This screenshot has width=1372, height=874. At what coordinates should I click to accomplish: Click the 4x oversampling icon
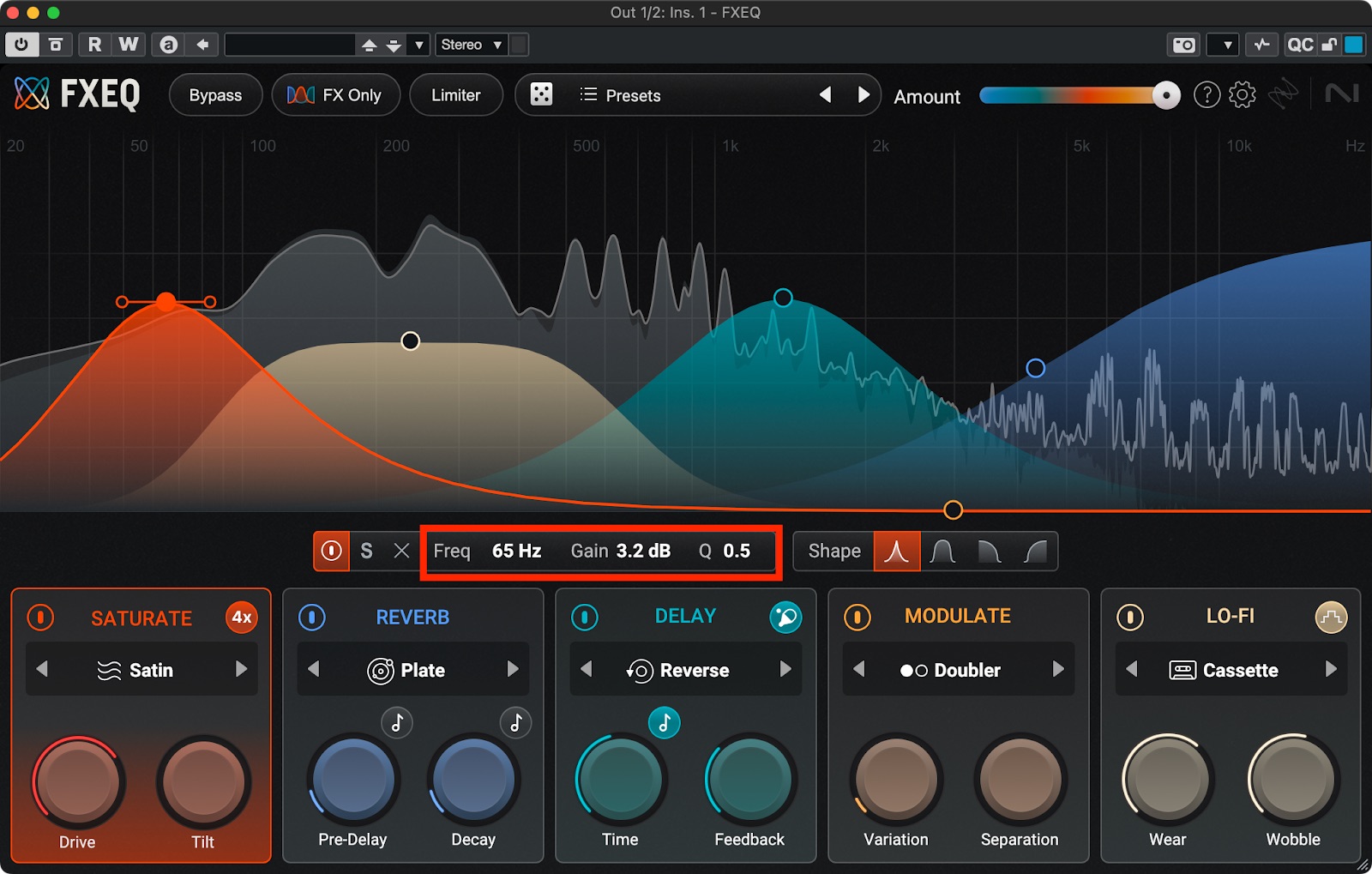242,618
